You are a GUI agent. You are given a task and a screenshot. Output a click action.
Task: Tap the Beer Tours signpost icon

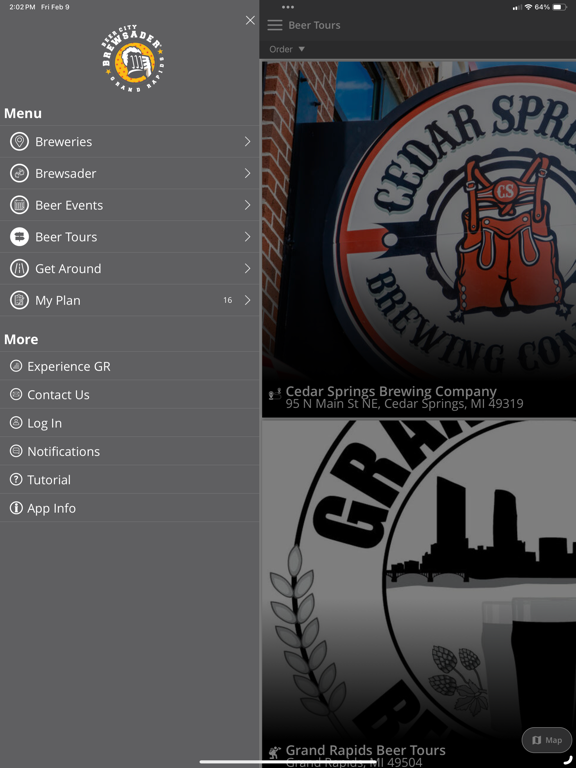point(20,237)
